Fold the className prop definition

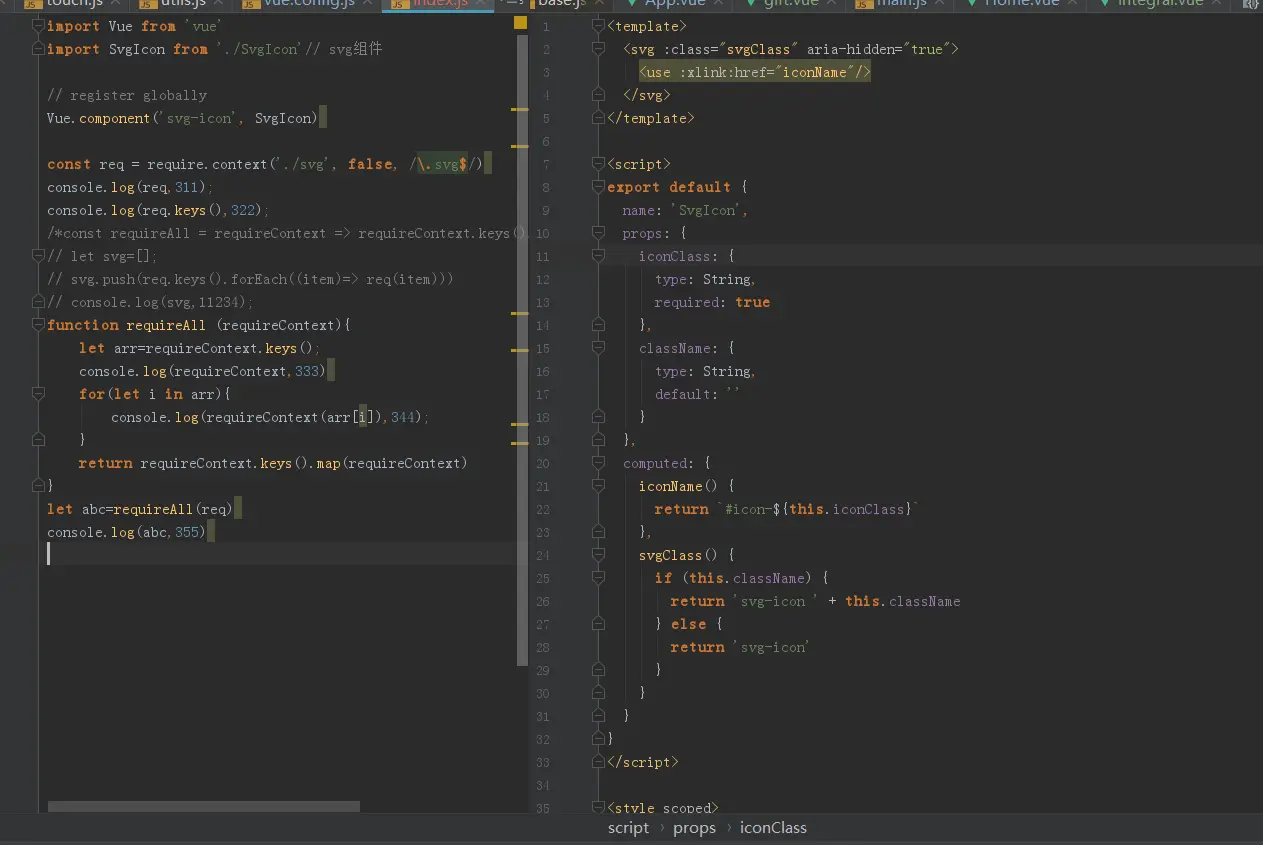tap(599, 348)
